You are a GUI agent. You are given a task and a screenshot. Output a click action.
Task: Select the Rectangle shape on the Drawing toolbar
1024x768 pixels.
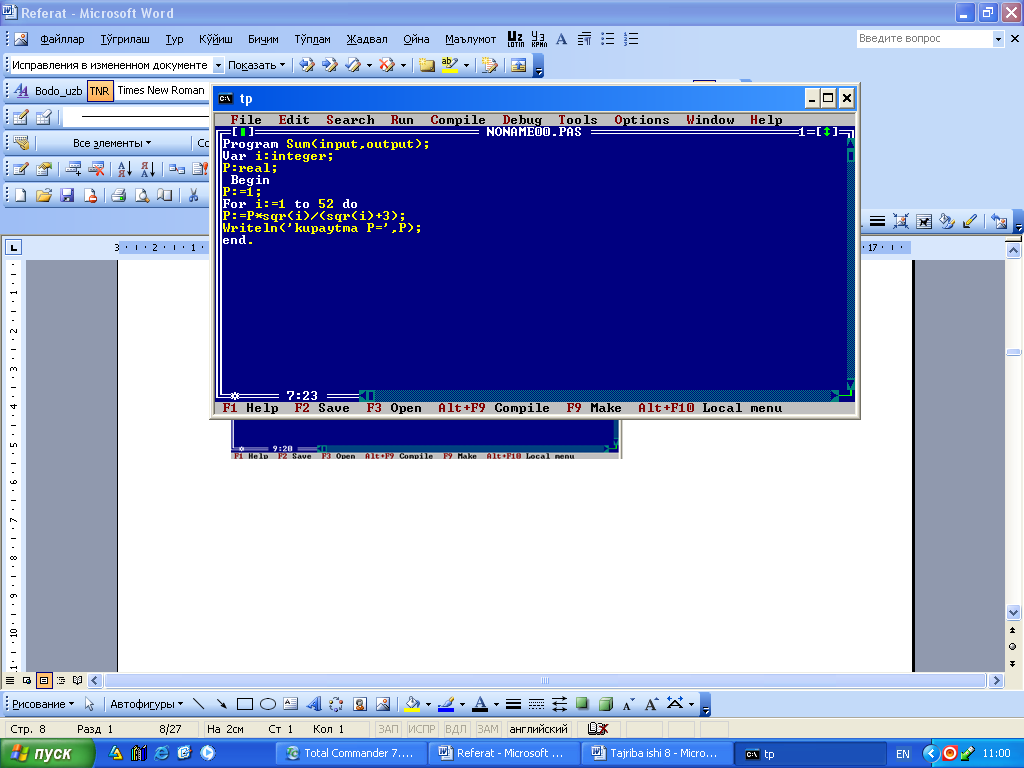click(245, 704)
